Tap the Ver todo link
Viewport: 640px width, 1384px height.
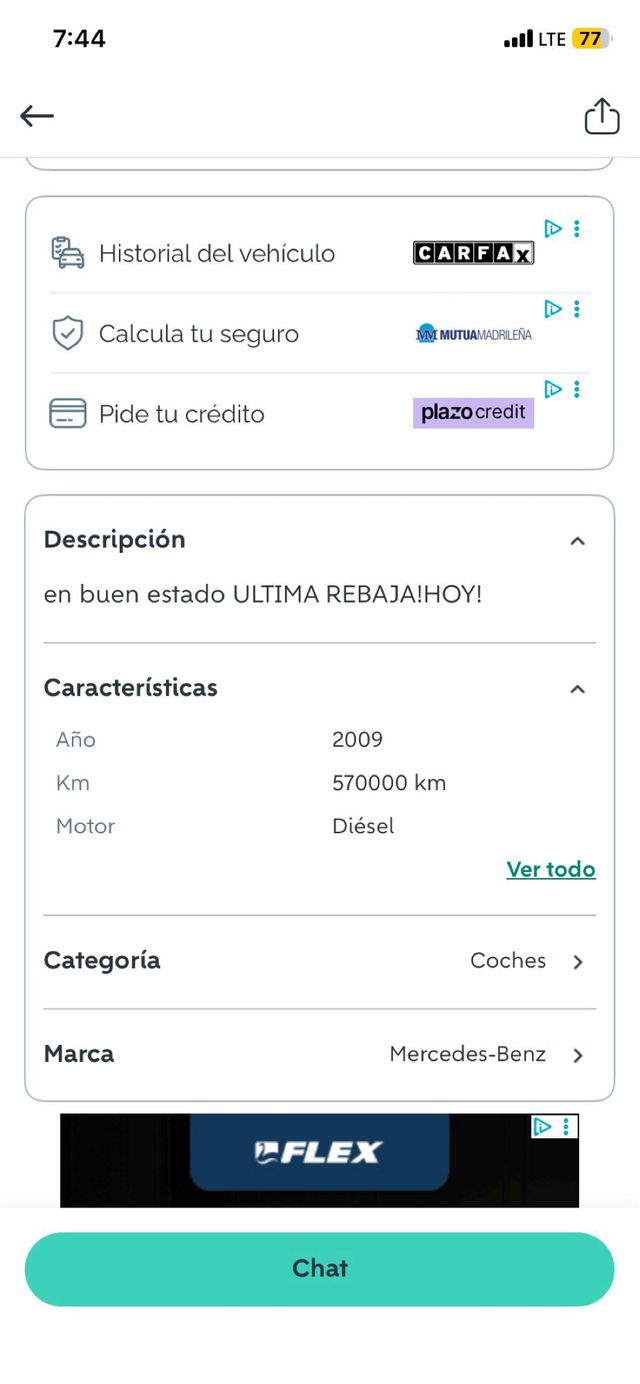[x=551, y=869]
